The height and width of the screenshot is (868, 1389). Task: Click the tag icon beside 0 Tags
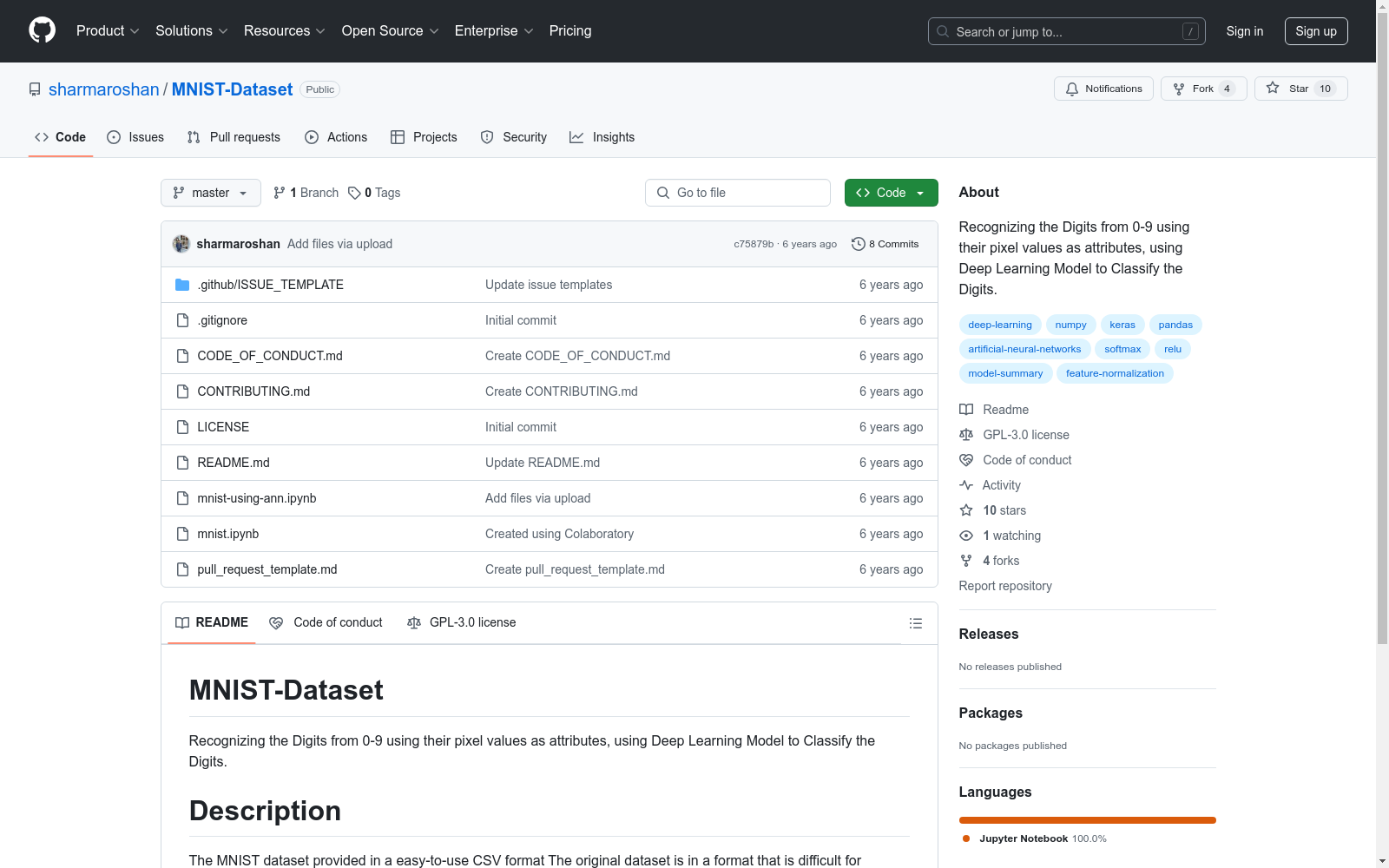tap(354, 193)
